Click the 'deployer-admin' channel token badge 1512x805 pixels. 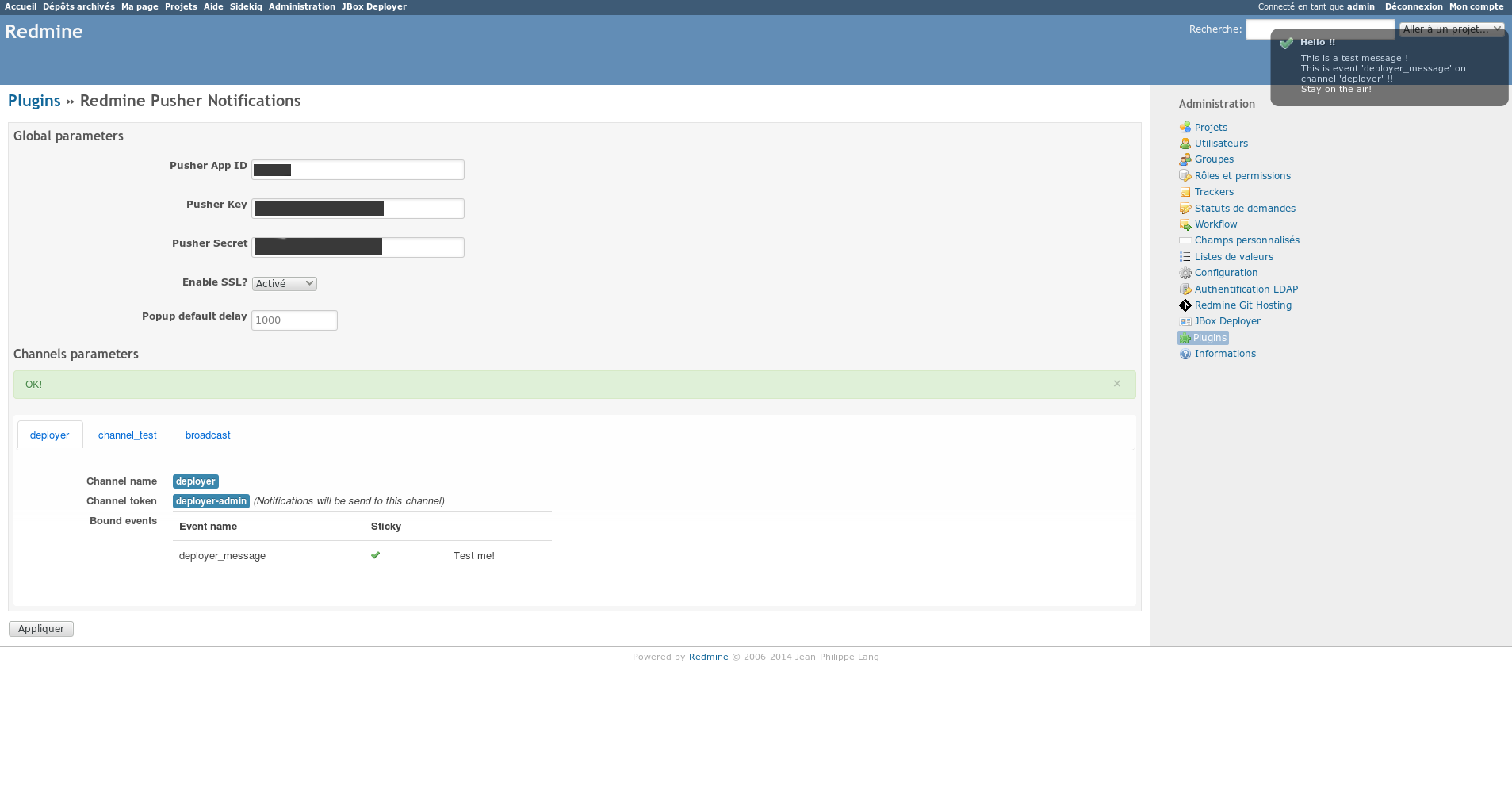[x=211, y=501]
